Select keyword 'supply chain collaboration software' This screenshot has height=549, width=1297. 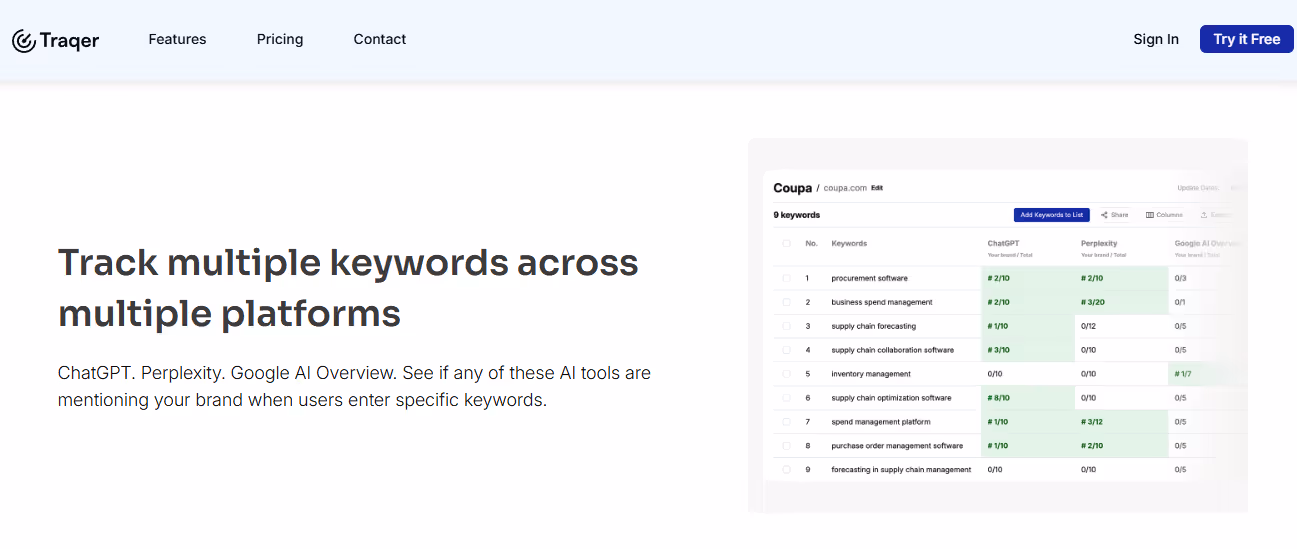(892, 350)
